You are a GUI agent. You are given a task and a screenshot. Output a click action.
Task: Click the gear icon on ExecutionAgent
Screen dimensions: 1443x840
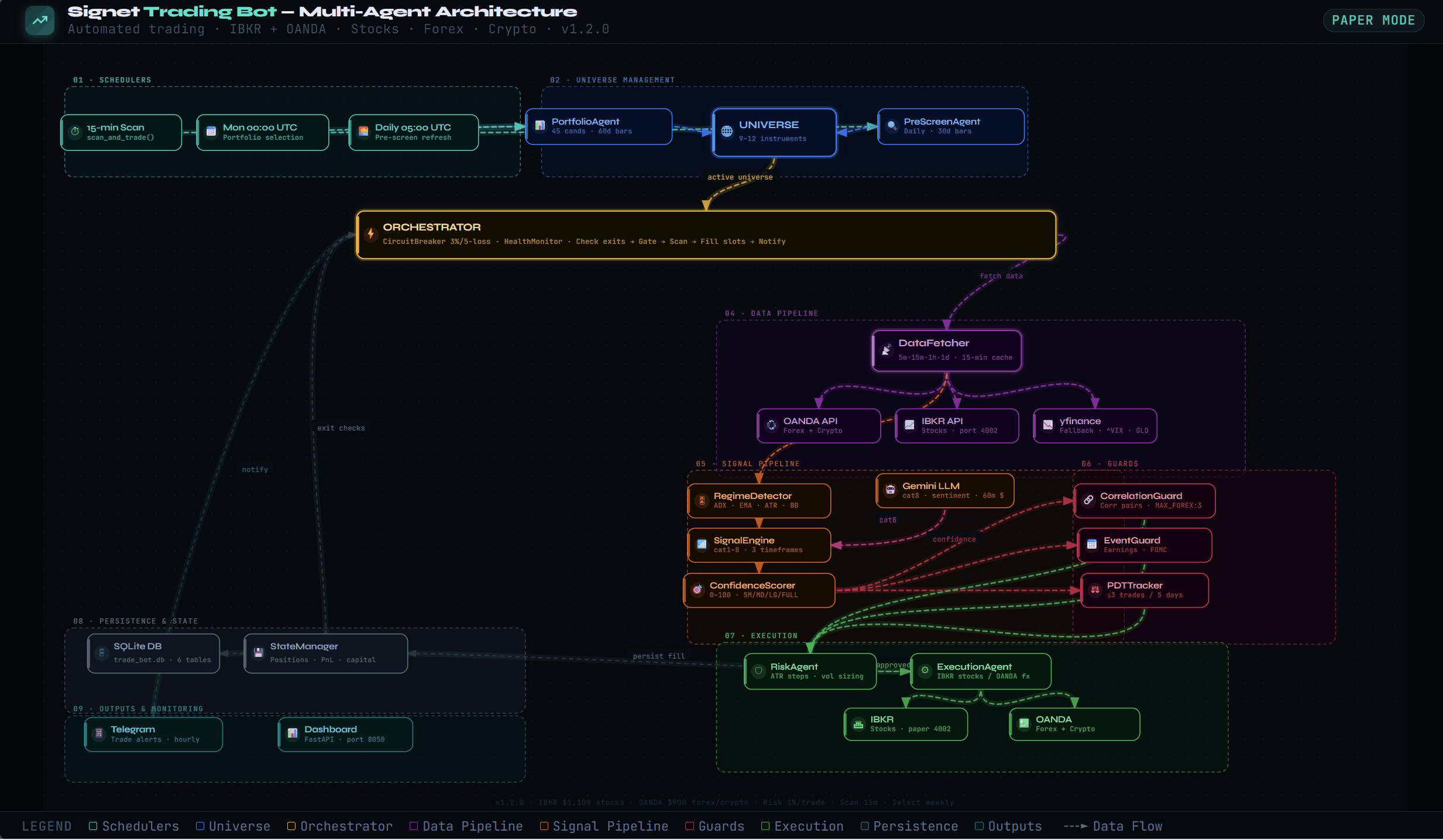(x=923, y=671)
